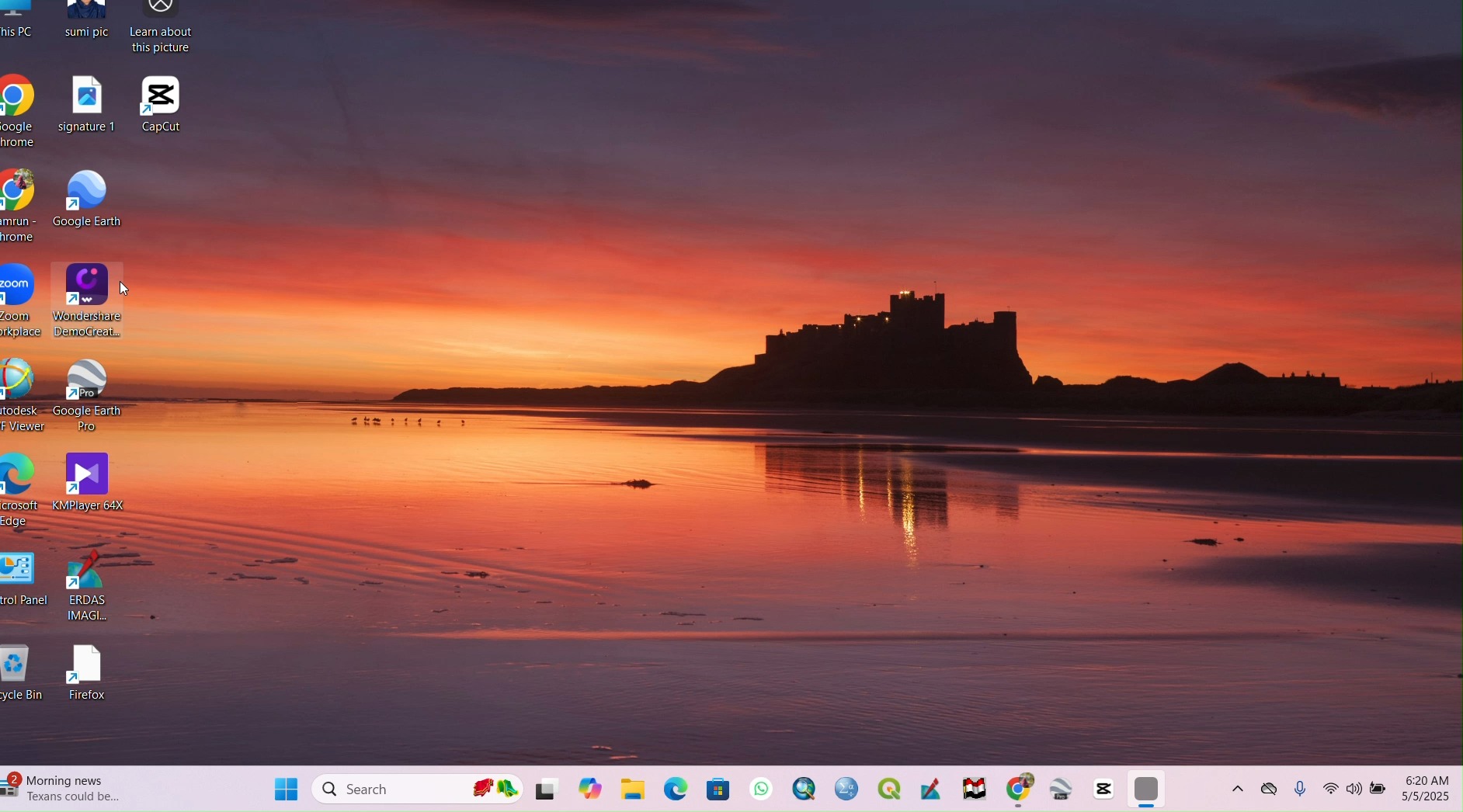Select the Control Panel desktop shortcut
This screenshot has width=1463, height=812.
(x=23, y=579)
